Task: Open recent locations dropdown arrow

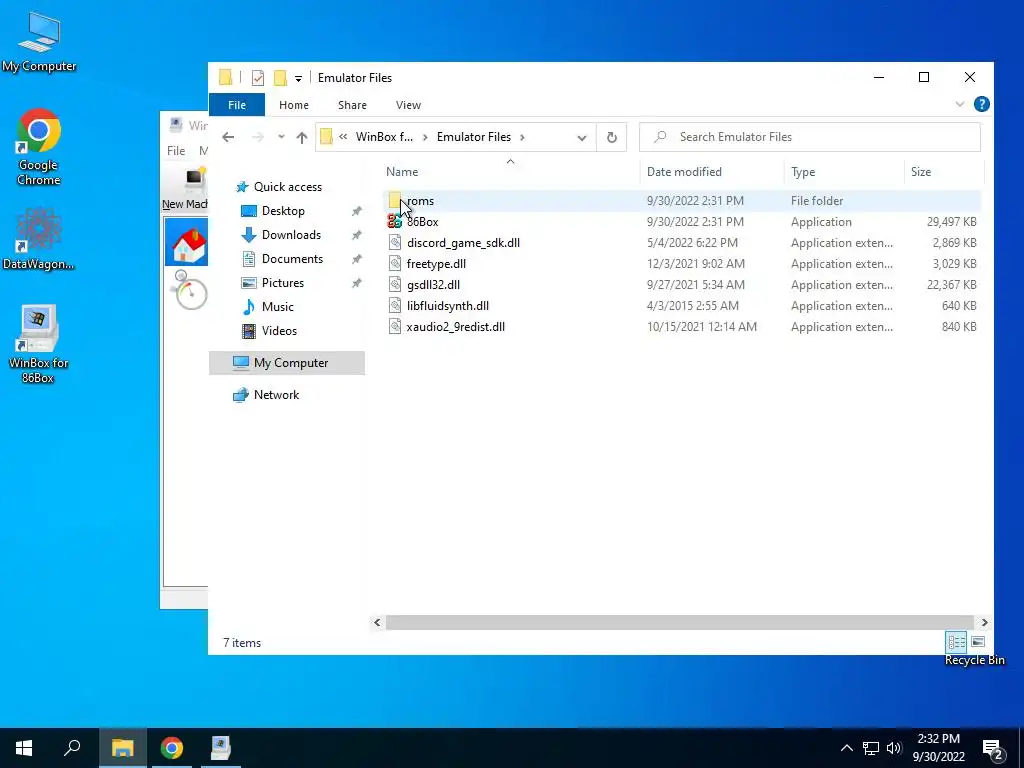Action: point(281,137)
